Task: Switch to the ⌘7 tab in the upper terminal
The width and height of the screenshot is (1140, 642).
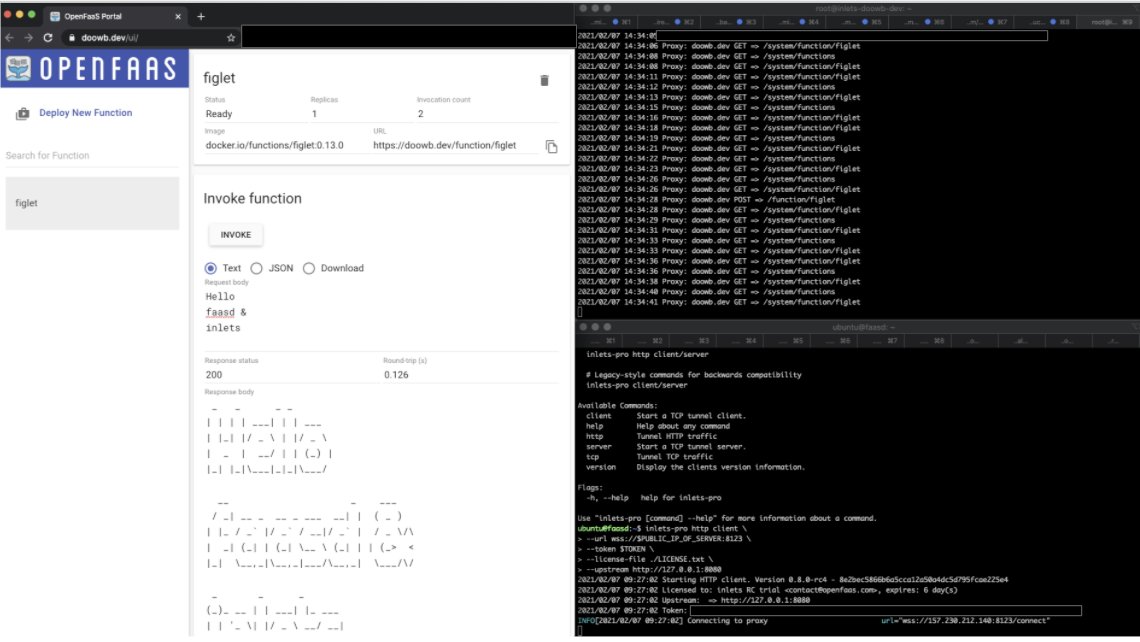Action: point(988,22)
